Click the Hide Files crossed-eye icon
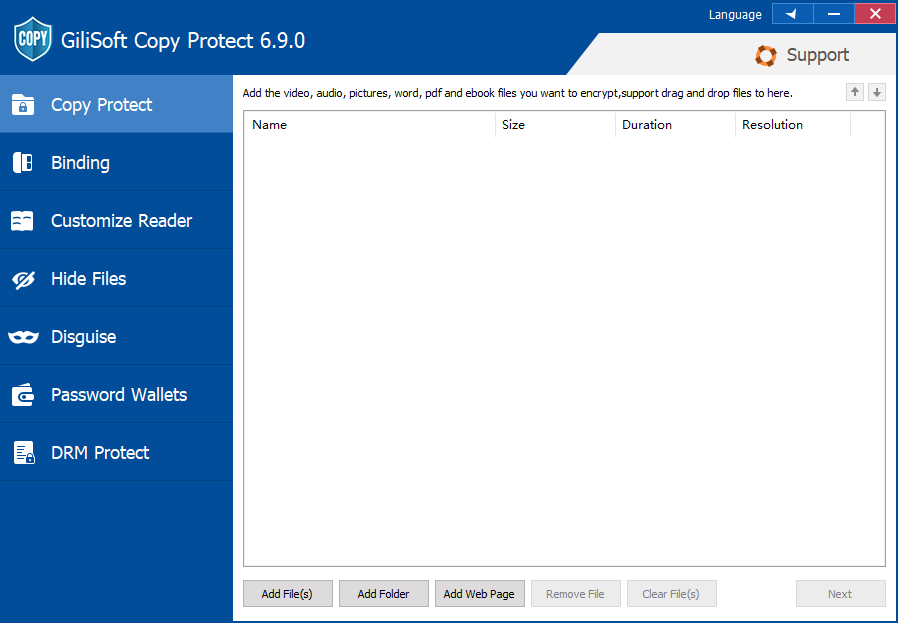898x623 pixels. pyautogui.click(x=23, y=279)
